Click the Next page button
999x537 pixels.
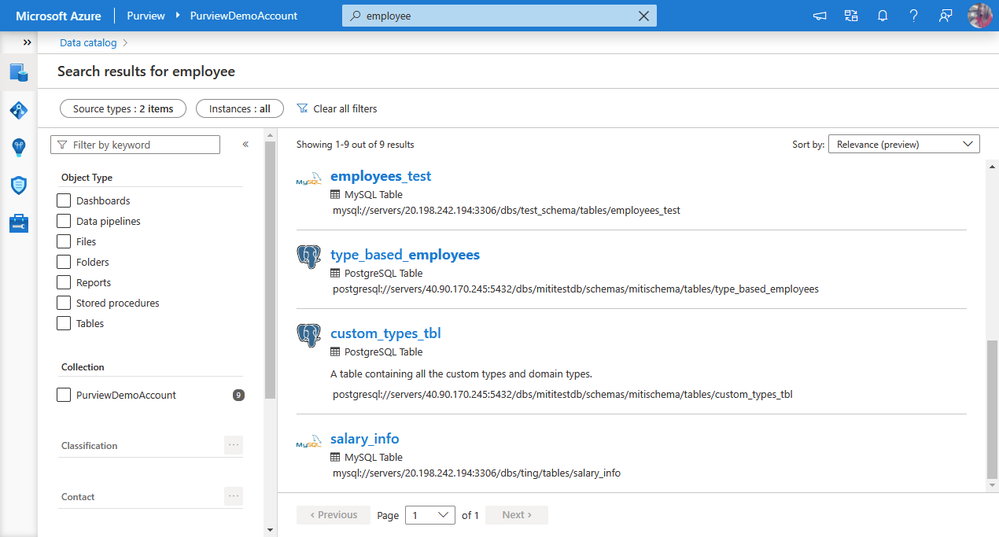(516, 515)
